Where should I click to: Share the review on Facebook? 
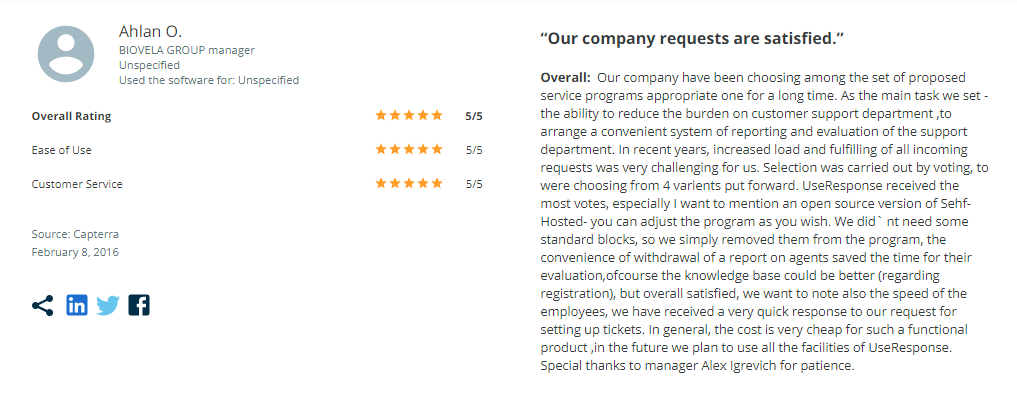(139, 305)
